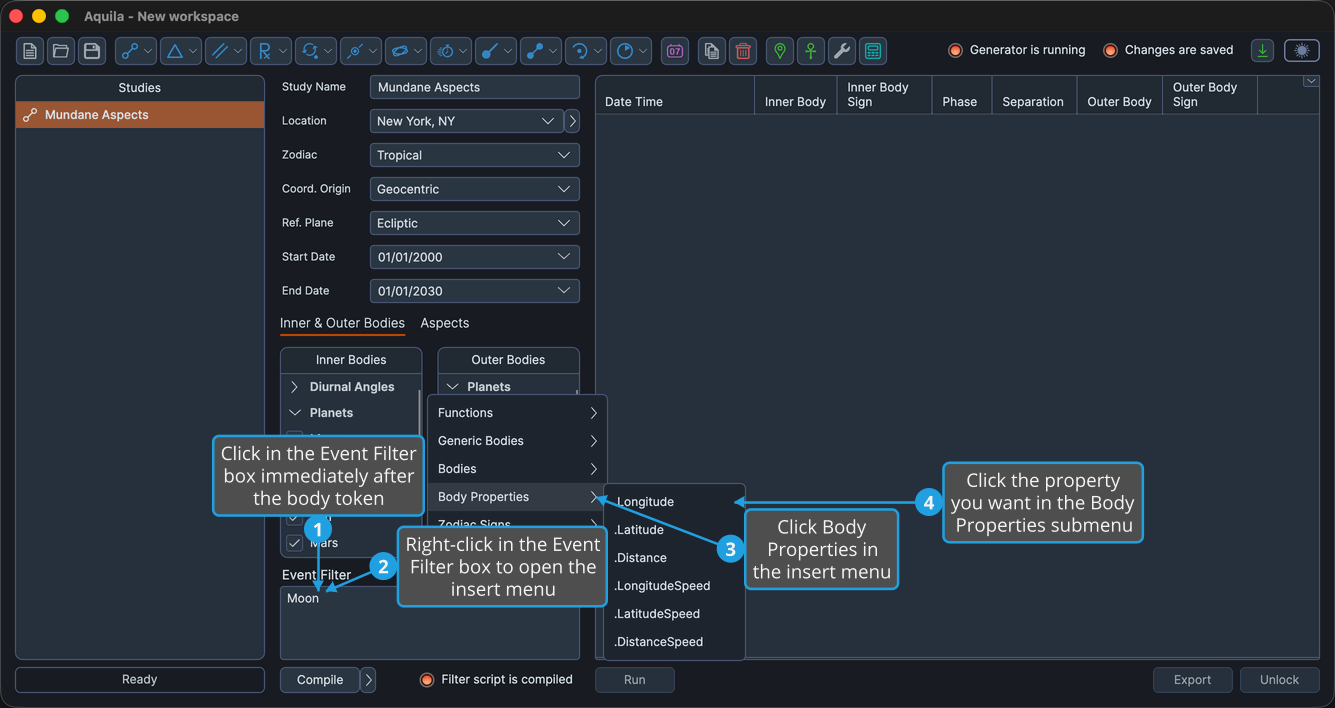Screen dimensions: 1335x708
Task: Click the wrench settings icon
Action: pyautogui.click(x=842, y=51)
